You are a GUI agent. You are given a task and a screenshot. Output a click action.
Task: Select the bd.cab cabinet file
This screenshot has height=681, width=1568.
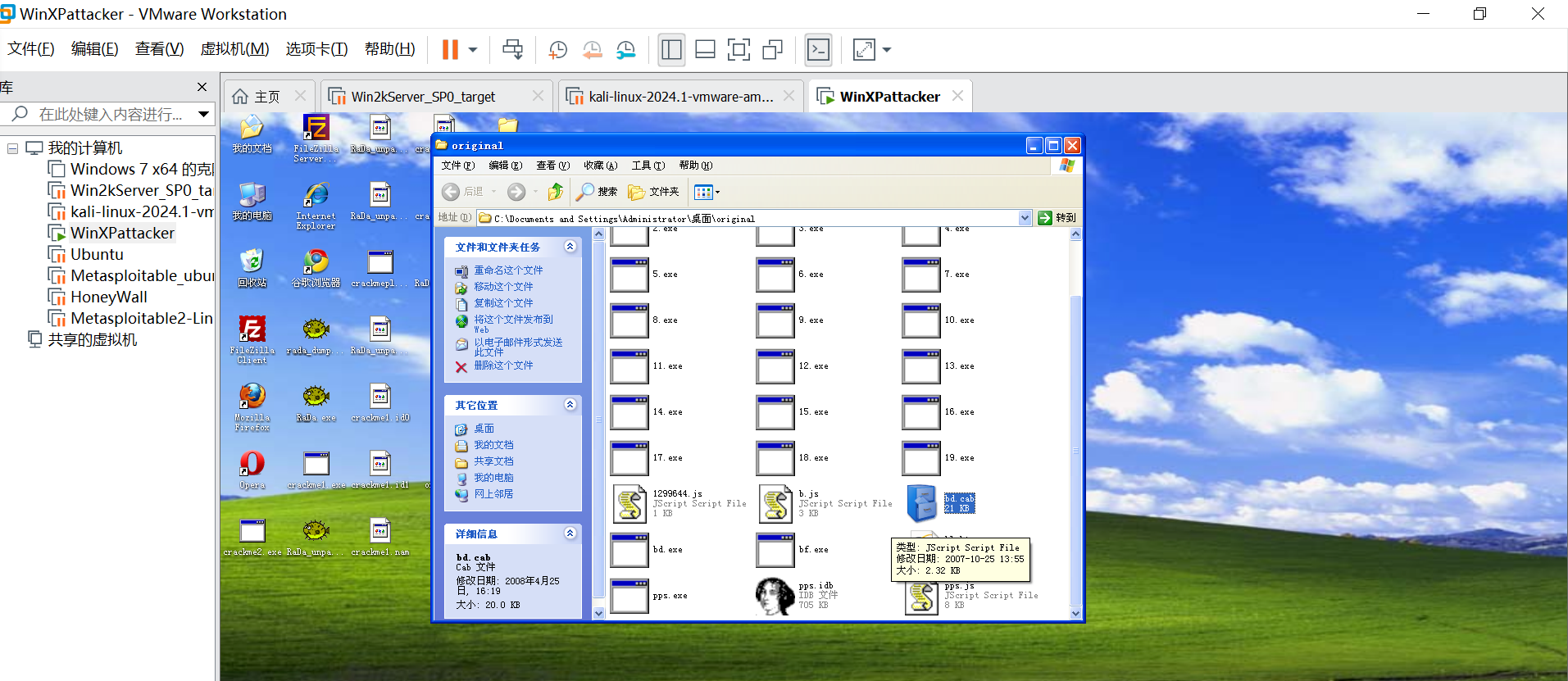pos(940,503)
